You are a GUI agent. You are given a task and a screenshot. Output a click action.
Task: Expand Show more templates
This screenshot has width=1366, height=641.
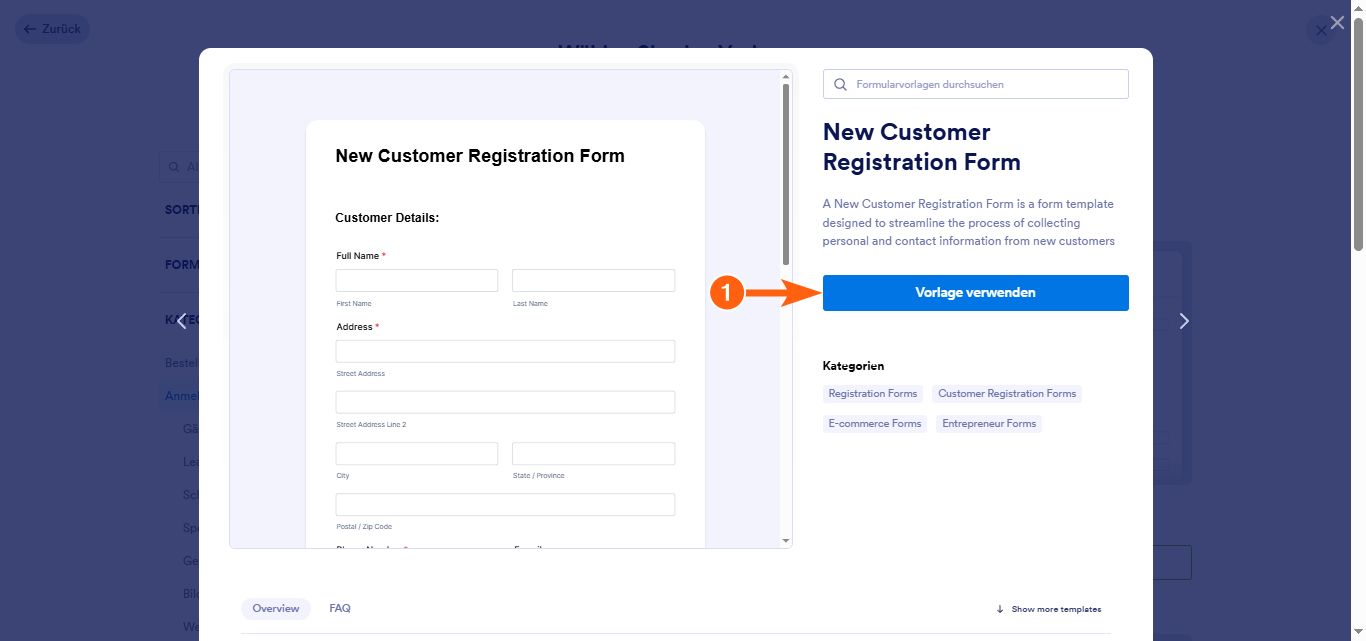click(x=1048, y=609)
